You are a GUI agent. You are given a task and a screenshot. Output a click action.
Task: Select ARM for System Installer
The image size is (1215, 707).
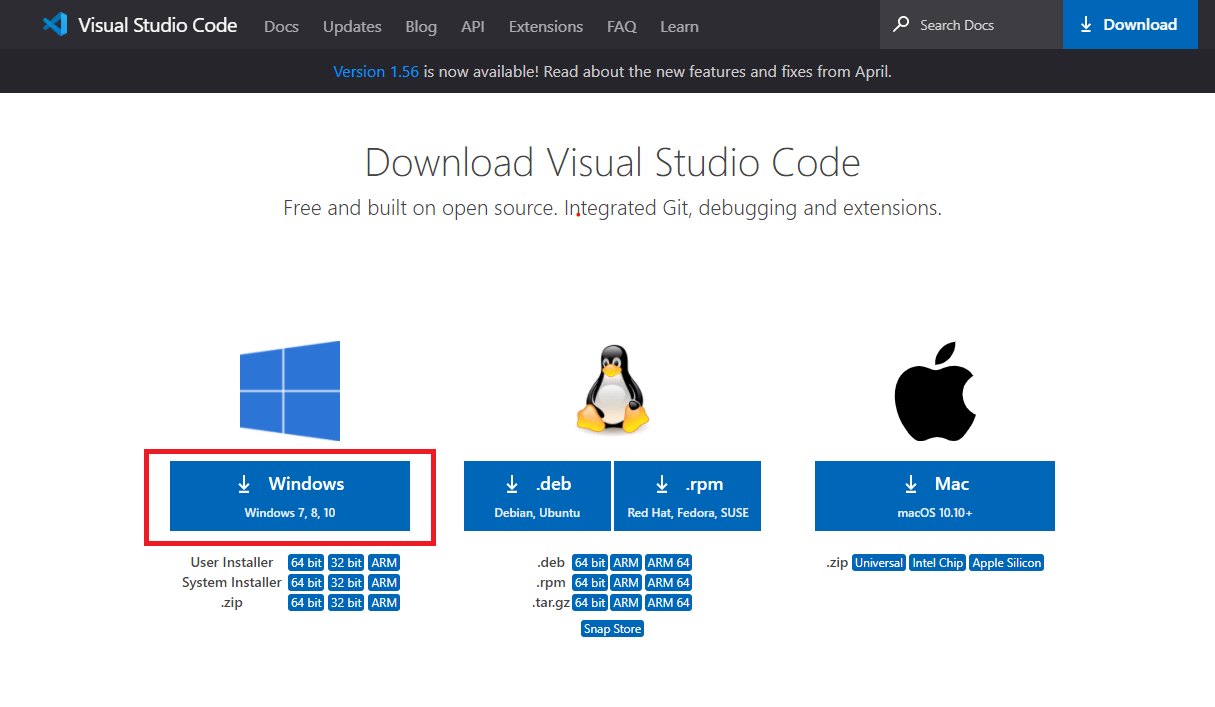pyautogui.click(x=384, y=582)
